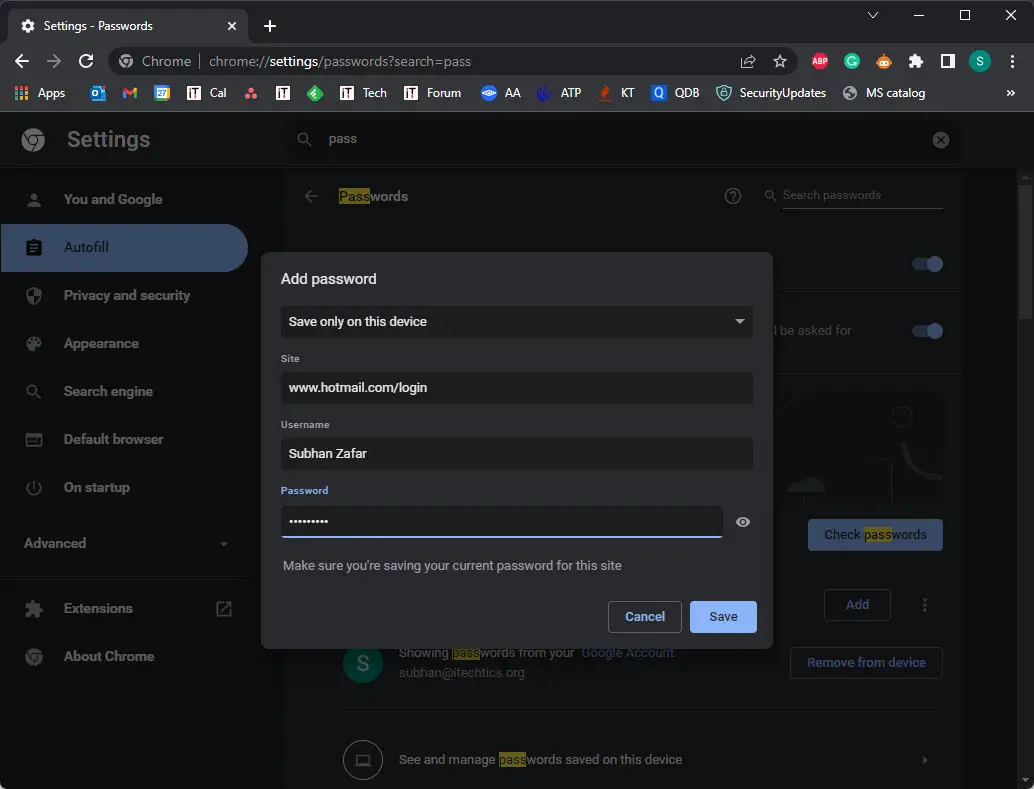Viewport: 1034px width, 789px height.
Task: Open the red dots Asana bookmark
Action: [x=251, y=93]
